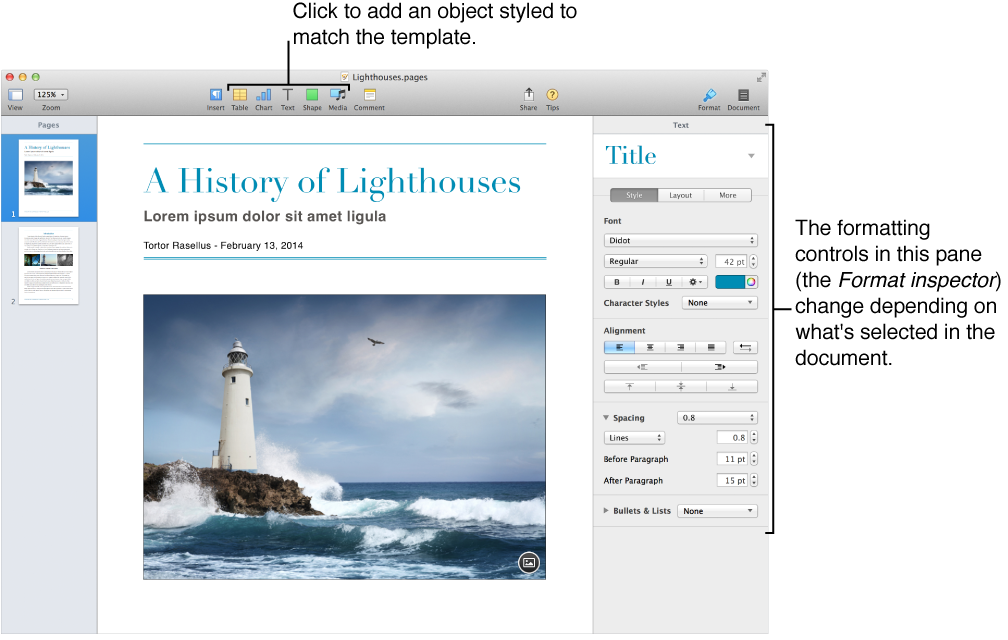This screenshot has width=1008, height=640.
Task: Apply italic formatting
Action: pyautogui.click(x=642, y=282)
